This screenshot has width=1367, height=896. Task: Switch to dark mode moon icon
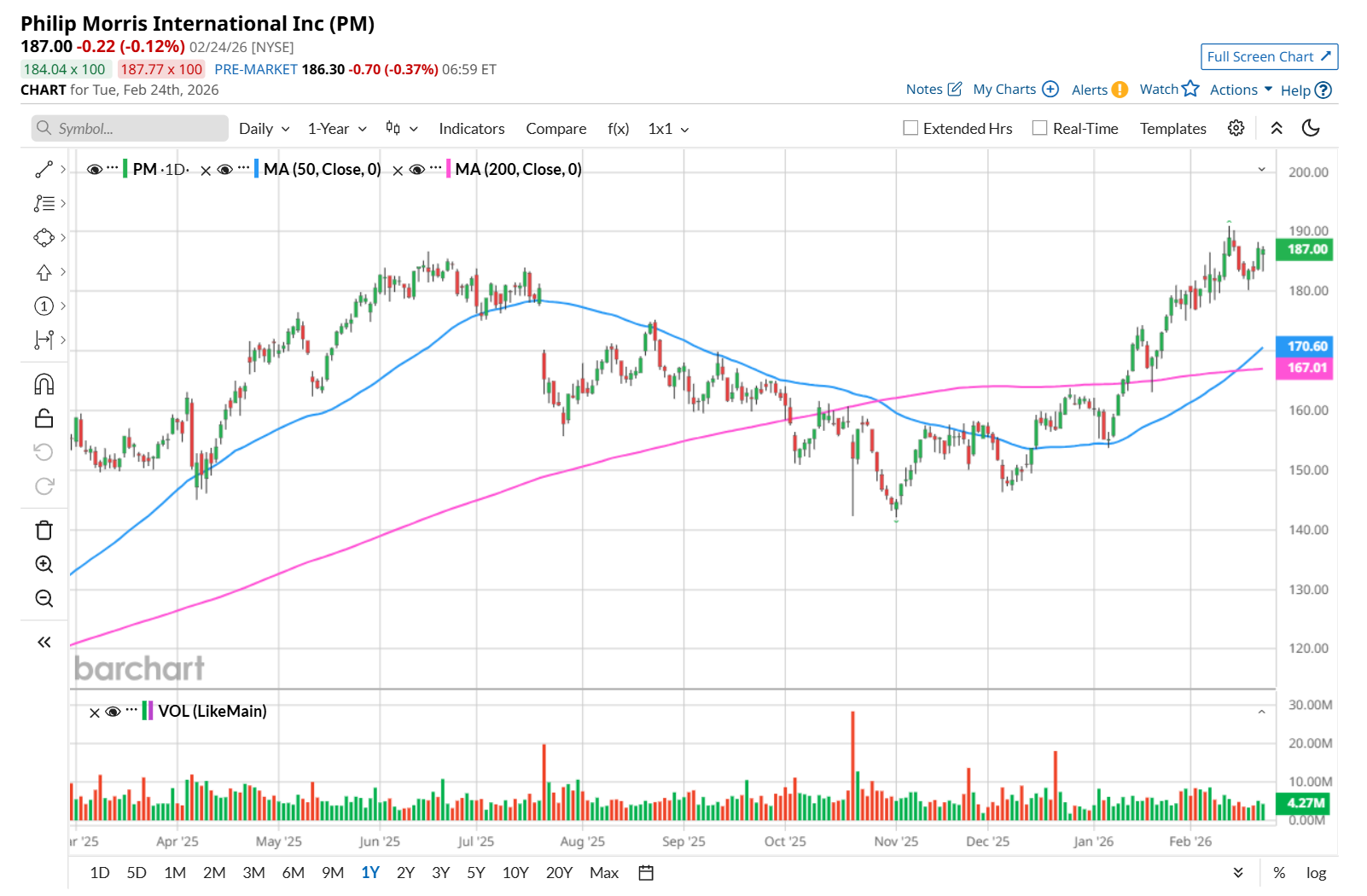click(x=1311, y=128)
